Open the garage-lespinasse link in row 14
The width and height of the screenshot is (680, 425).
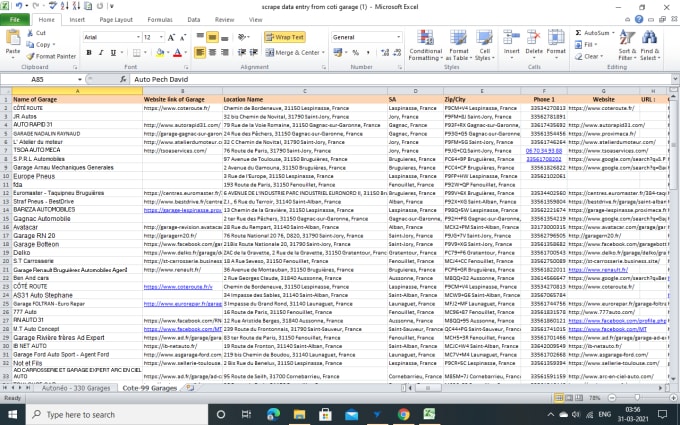point(183,210)
